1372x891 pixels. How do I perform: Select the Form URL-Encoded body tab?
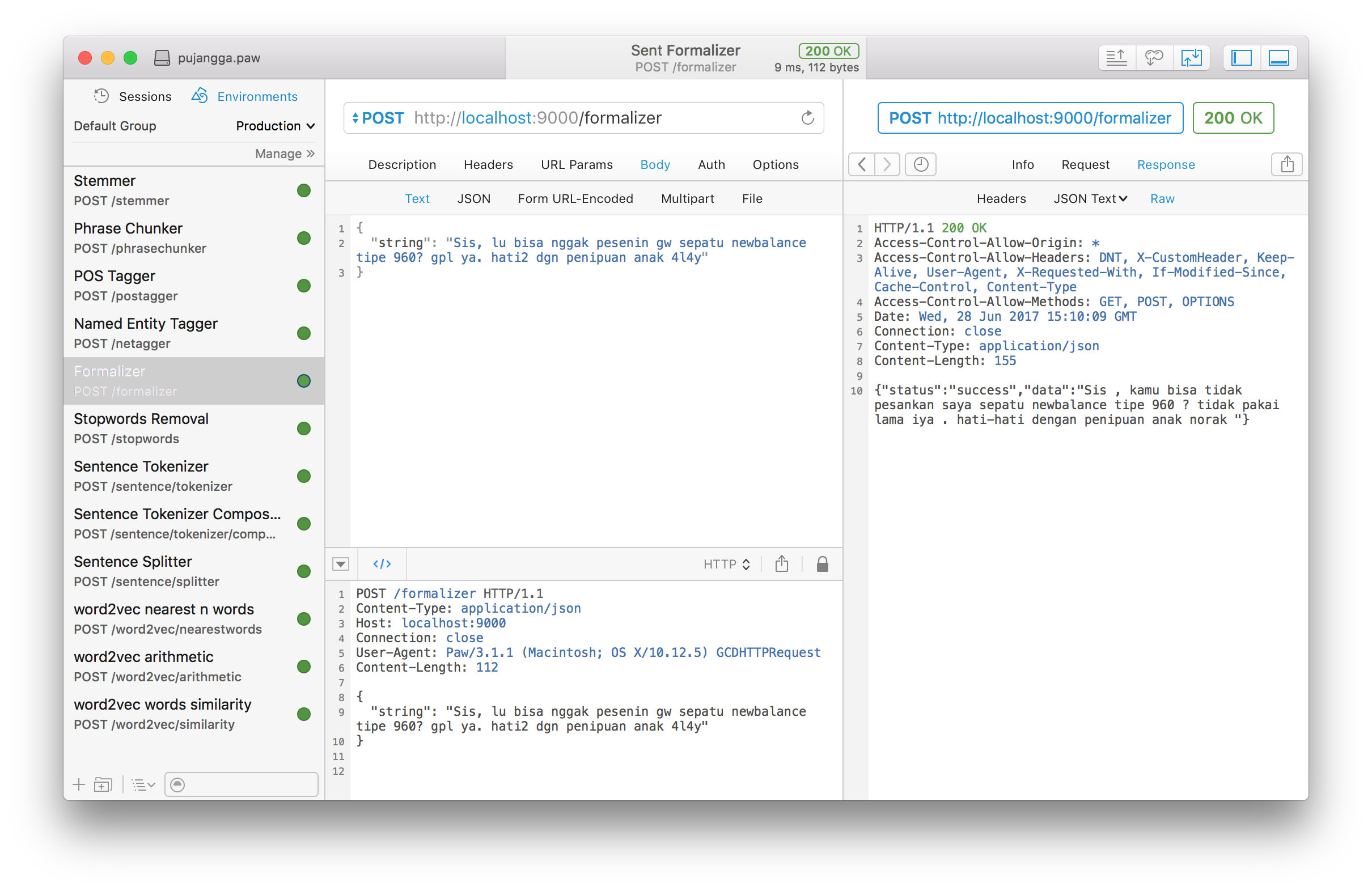pos(575,199)
